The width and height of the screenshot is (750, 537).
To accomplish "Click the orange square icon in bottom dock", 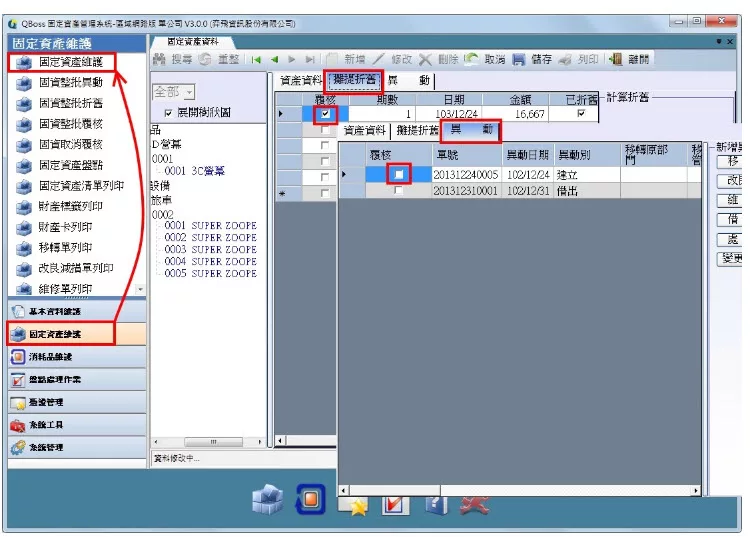I will [310, 500].
